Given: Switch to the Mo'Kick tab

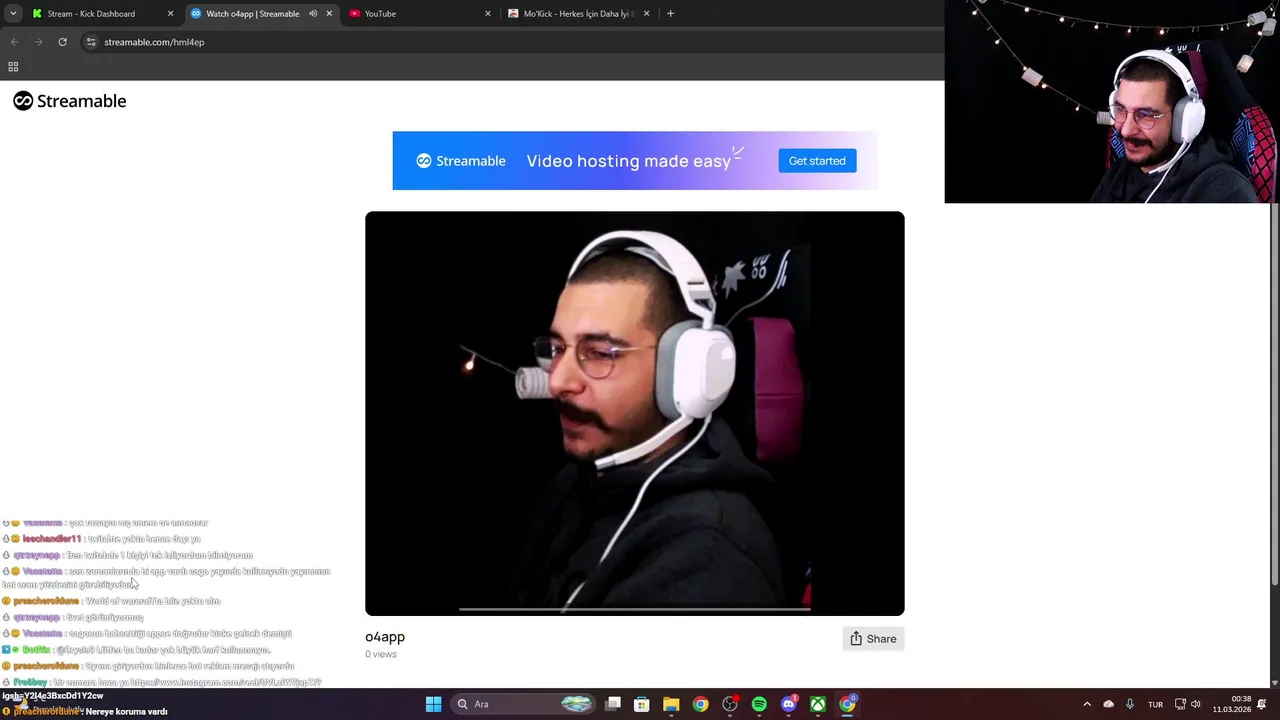Looking at the screenshot, I should pyautogui.click(x=578, y=14).
